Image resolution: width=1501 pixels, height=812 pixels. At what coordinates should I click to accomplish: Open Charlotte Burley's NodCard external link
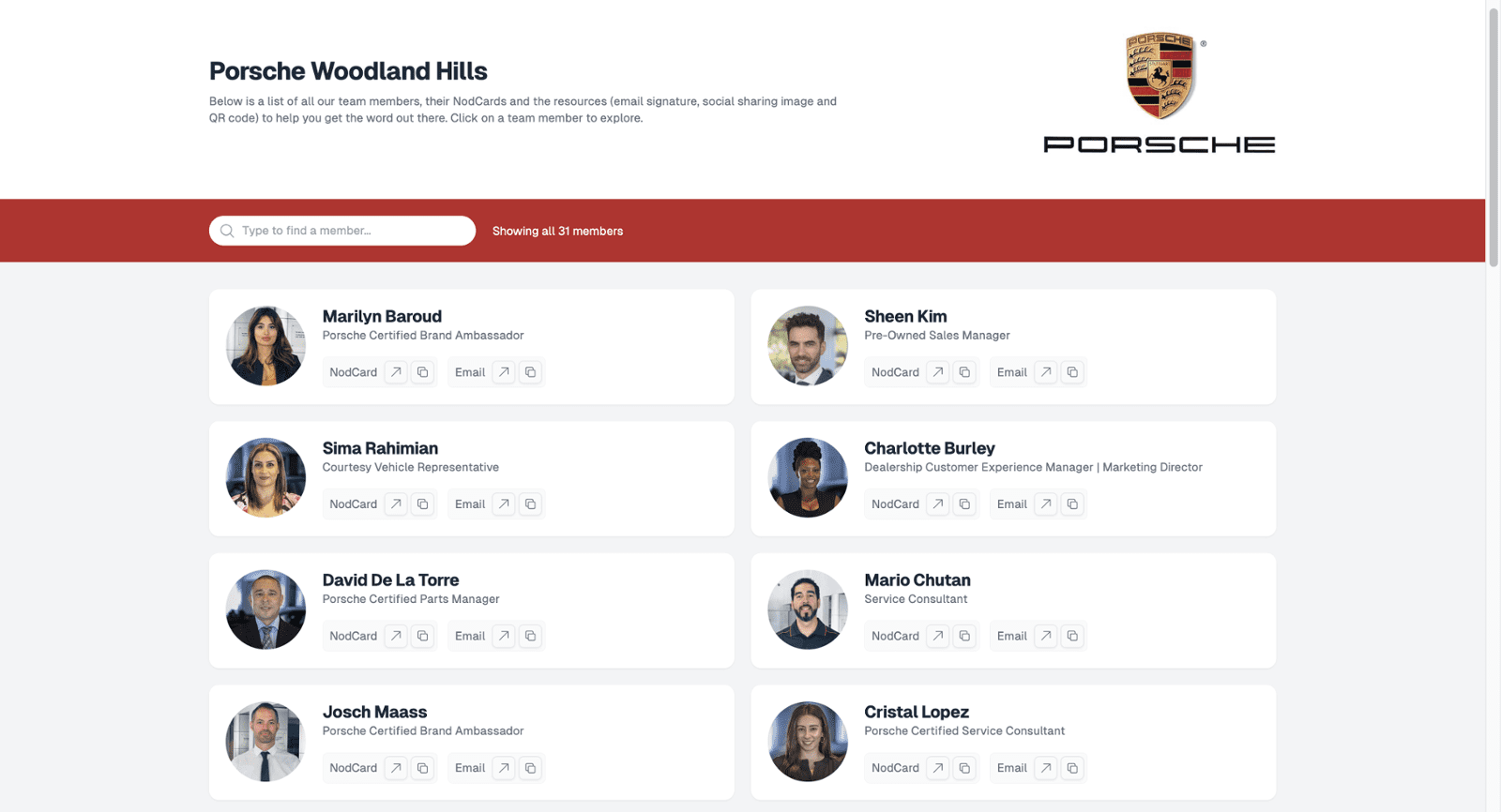(938, 504)
